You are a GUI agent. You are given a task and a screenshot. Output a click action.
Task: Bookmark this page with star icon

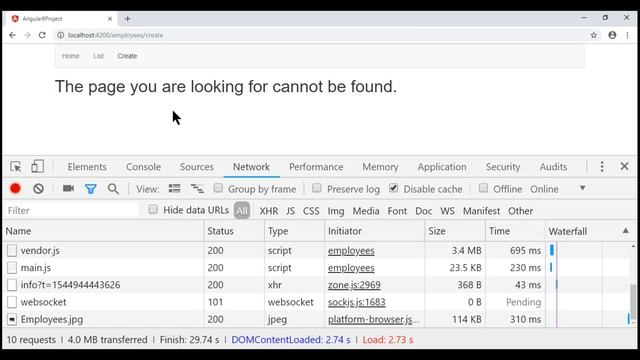(x=594, y=35)
